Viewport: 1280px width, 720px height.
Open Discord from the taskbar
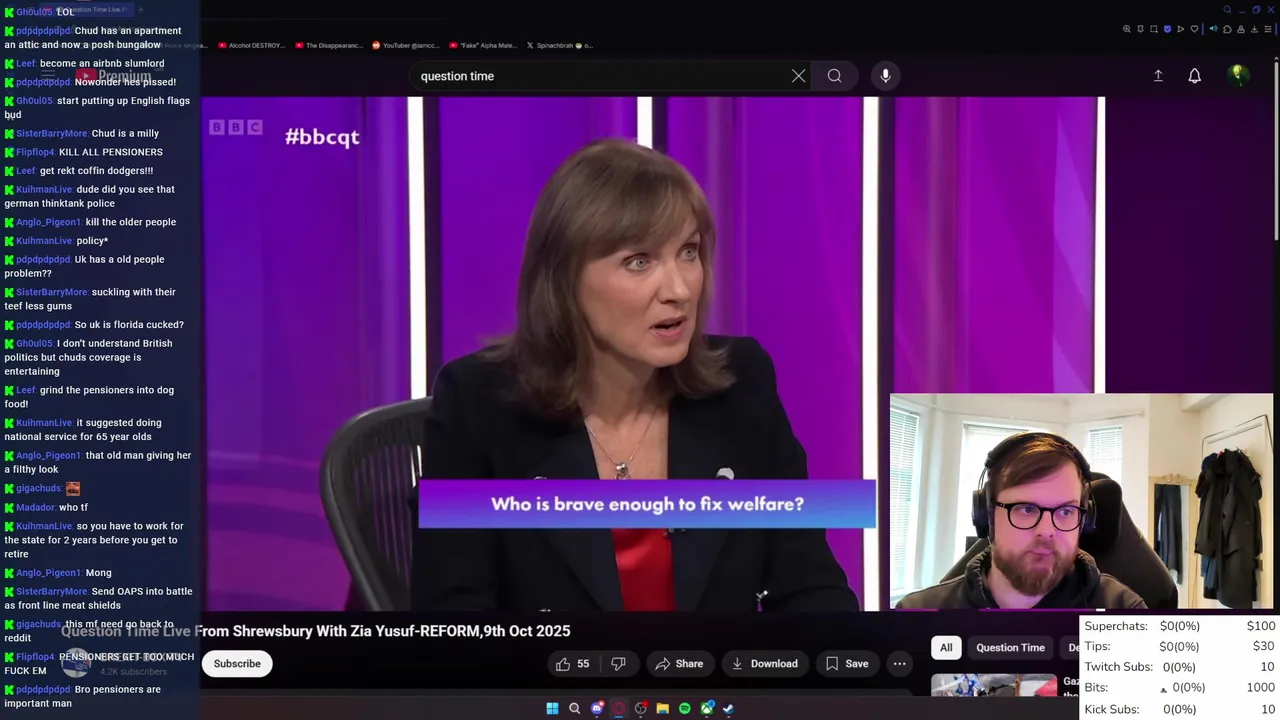point(597,708)
